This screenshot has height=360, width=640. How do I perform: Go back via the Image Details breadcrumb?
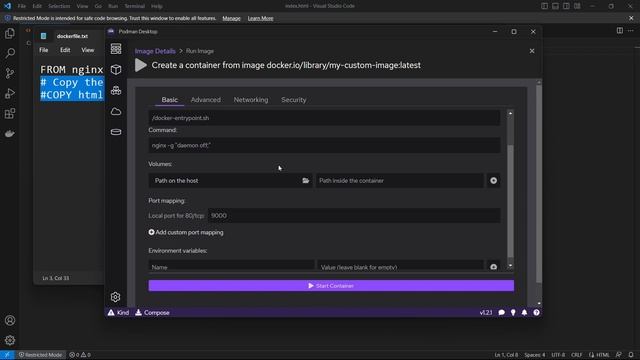[x=155, y=51]
